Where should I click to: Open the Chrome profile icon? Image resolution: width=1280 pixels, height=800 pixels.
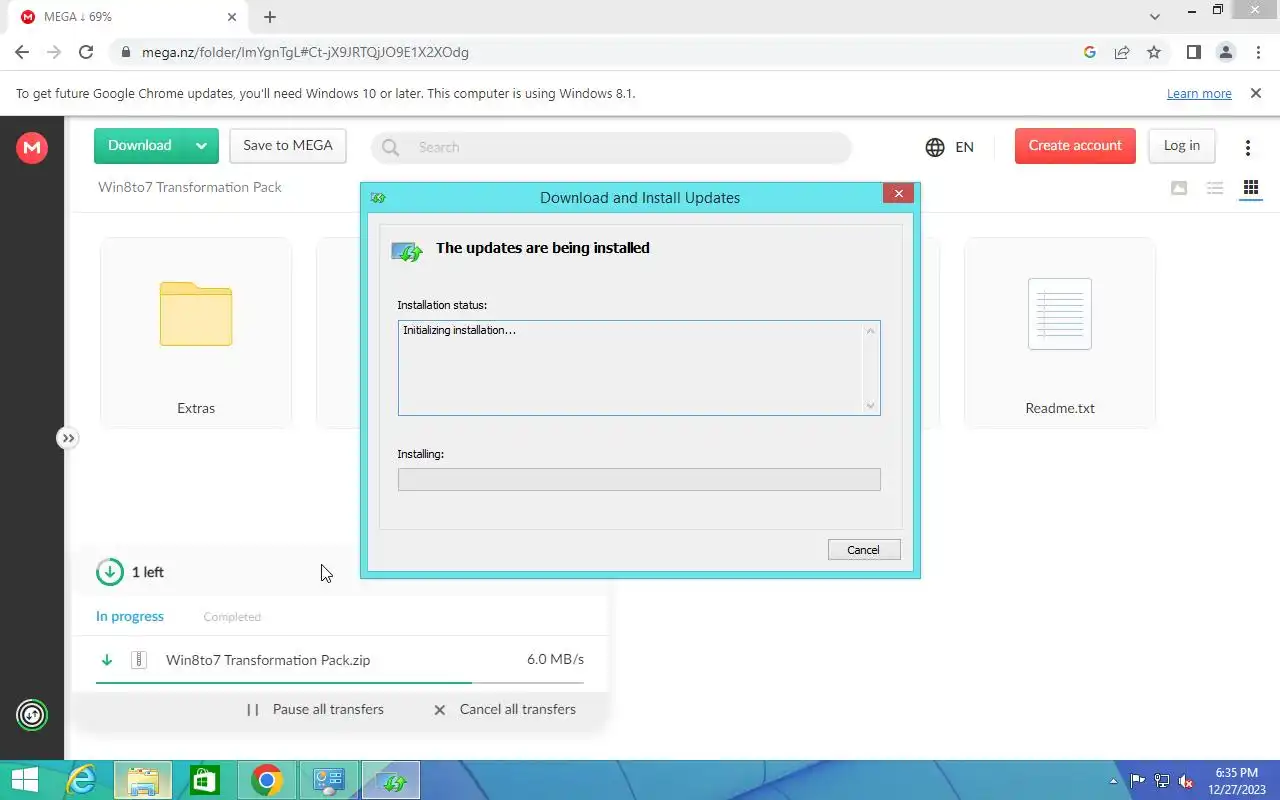1225,52
